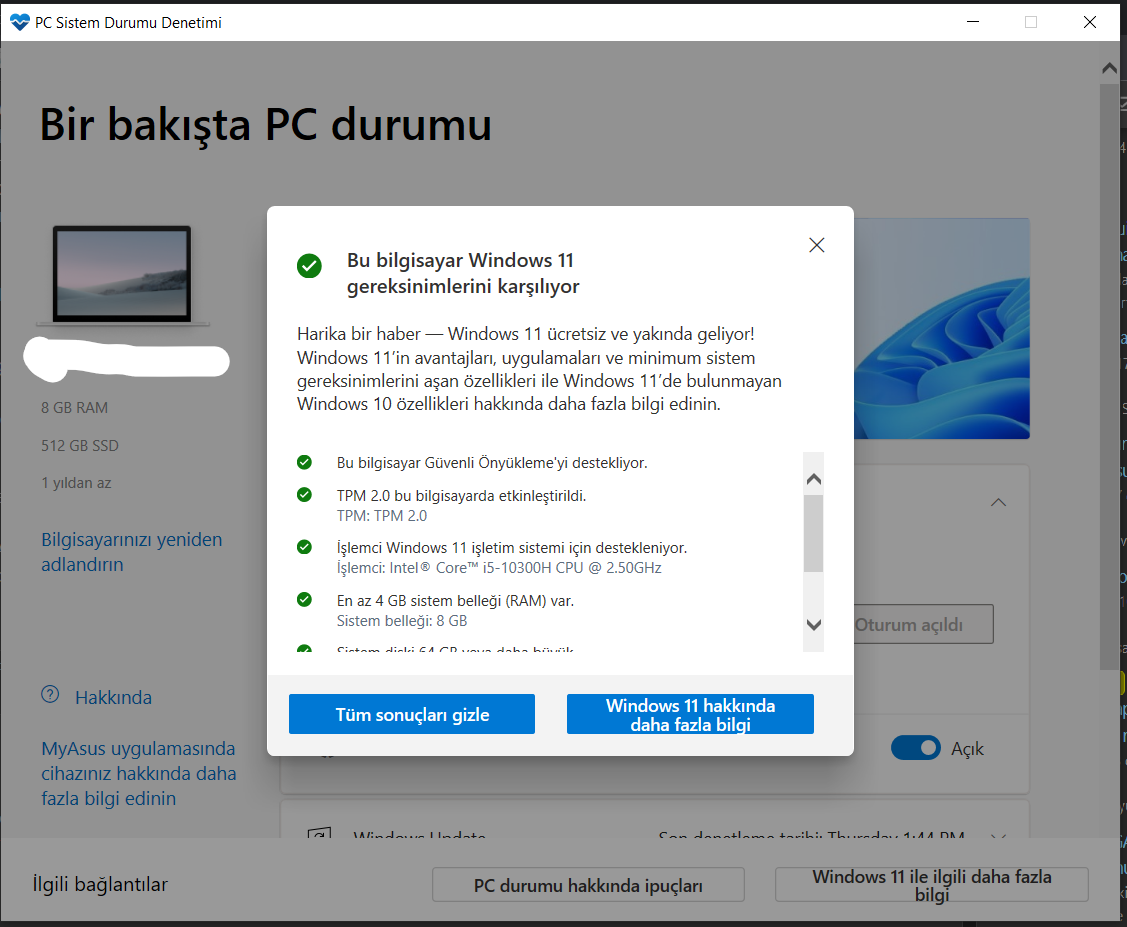Screen dimensions: 1127x927
Task: Open 'Windows 11 hakkında daha fazla bilgi' button
Action: pyautogui.click(x=690, y=714)
